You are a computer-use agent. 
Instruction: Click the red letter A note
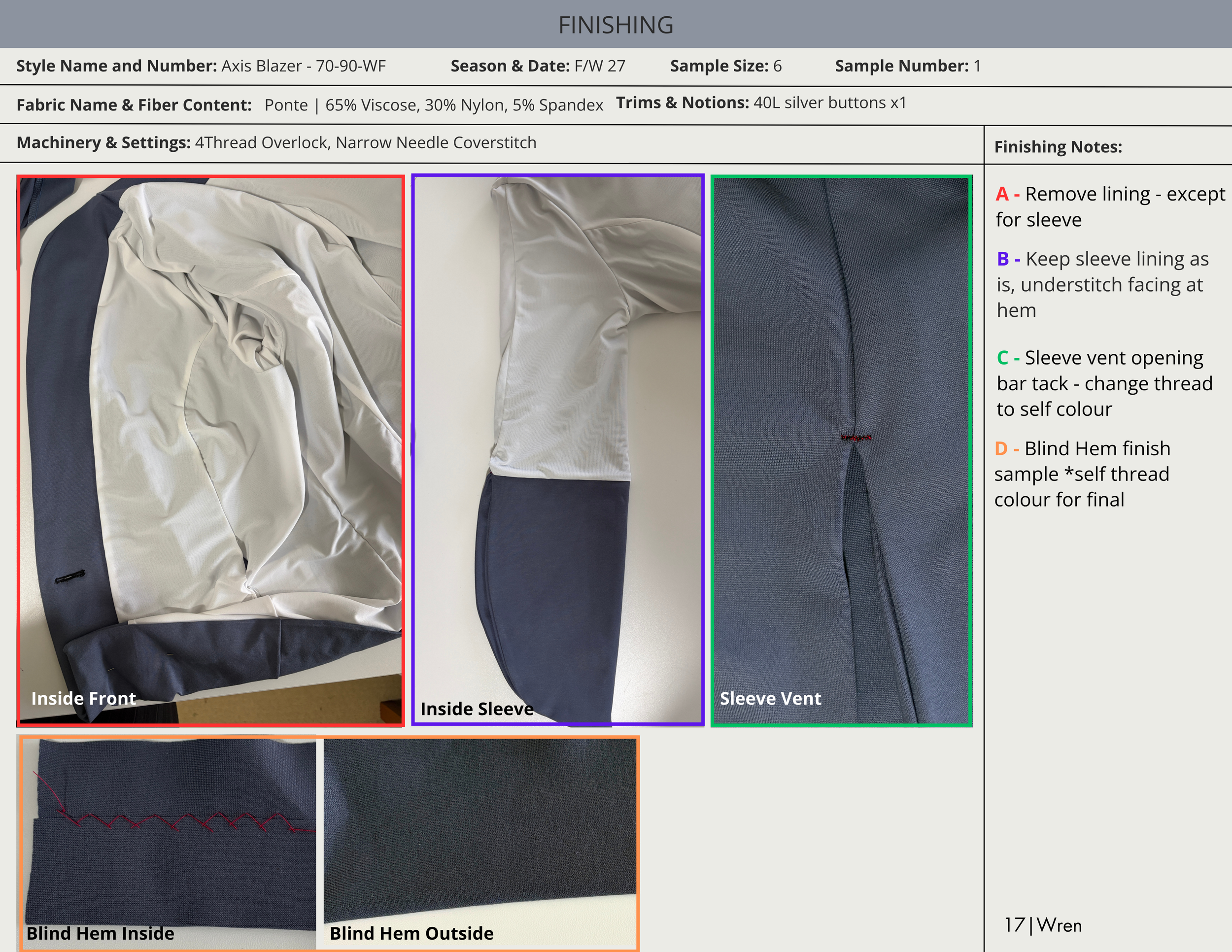coord(1002,194)
